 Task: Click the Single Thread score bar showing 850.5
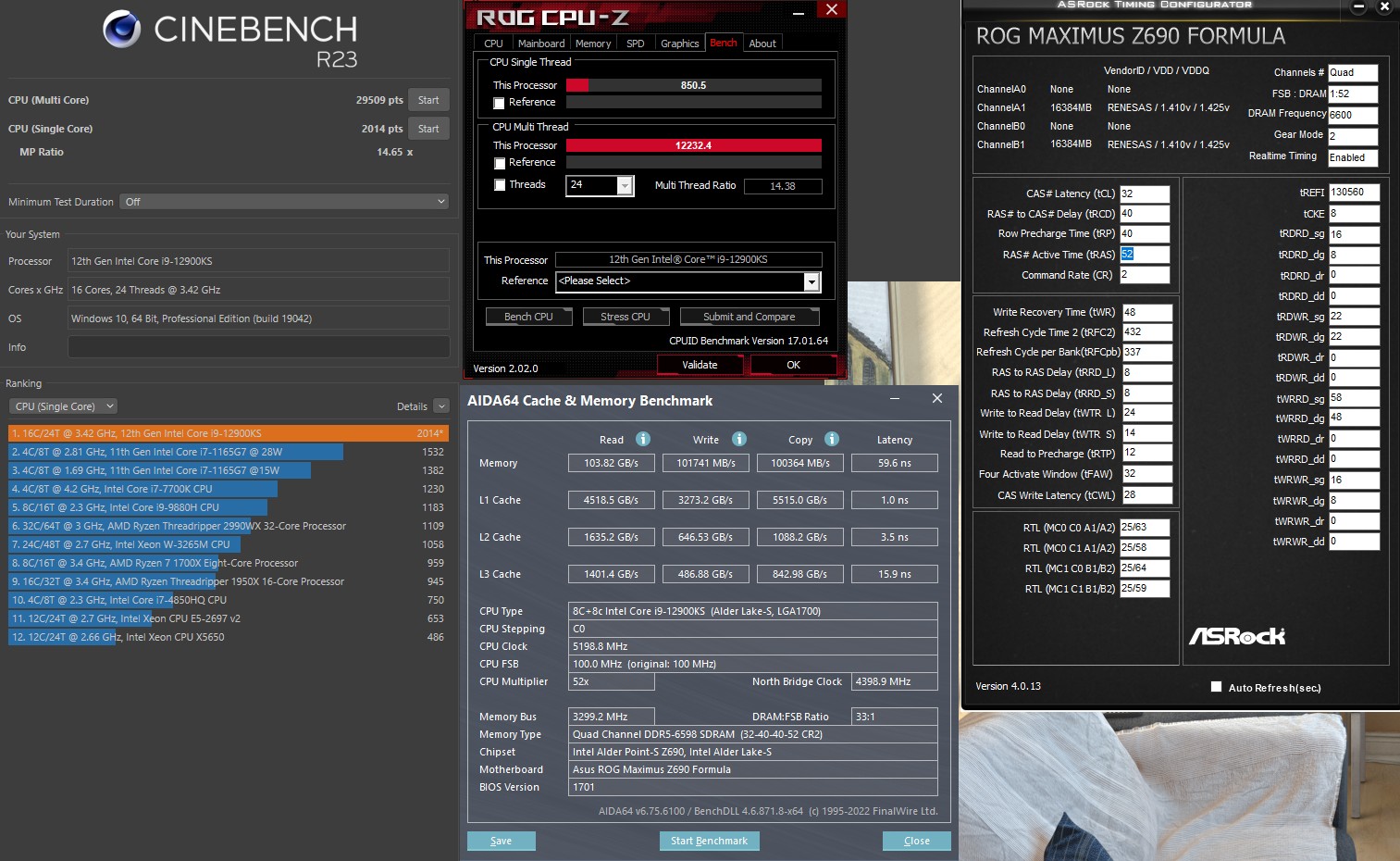pos(694,85)
